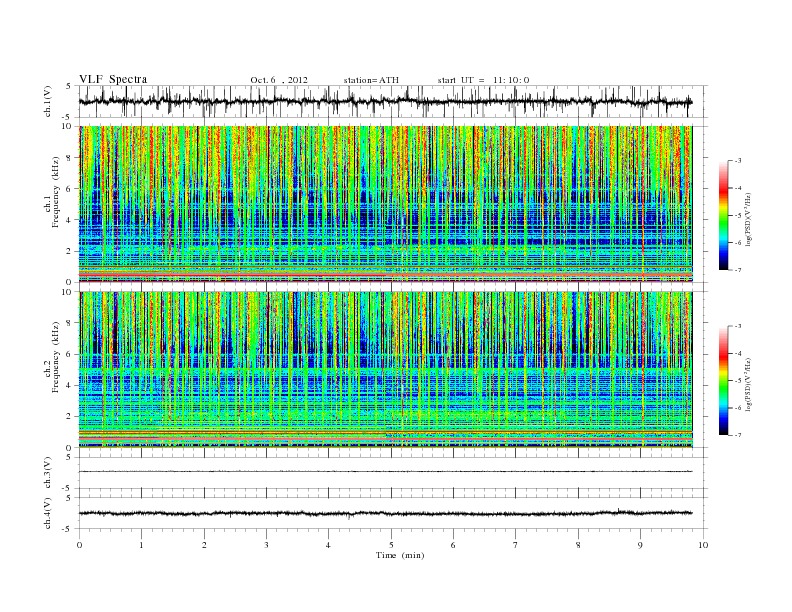Click inside the ch.2 spectrogram panel
Screen dimensions: 792x612
pyautogui.click(x=386, y=370)
